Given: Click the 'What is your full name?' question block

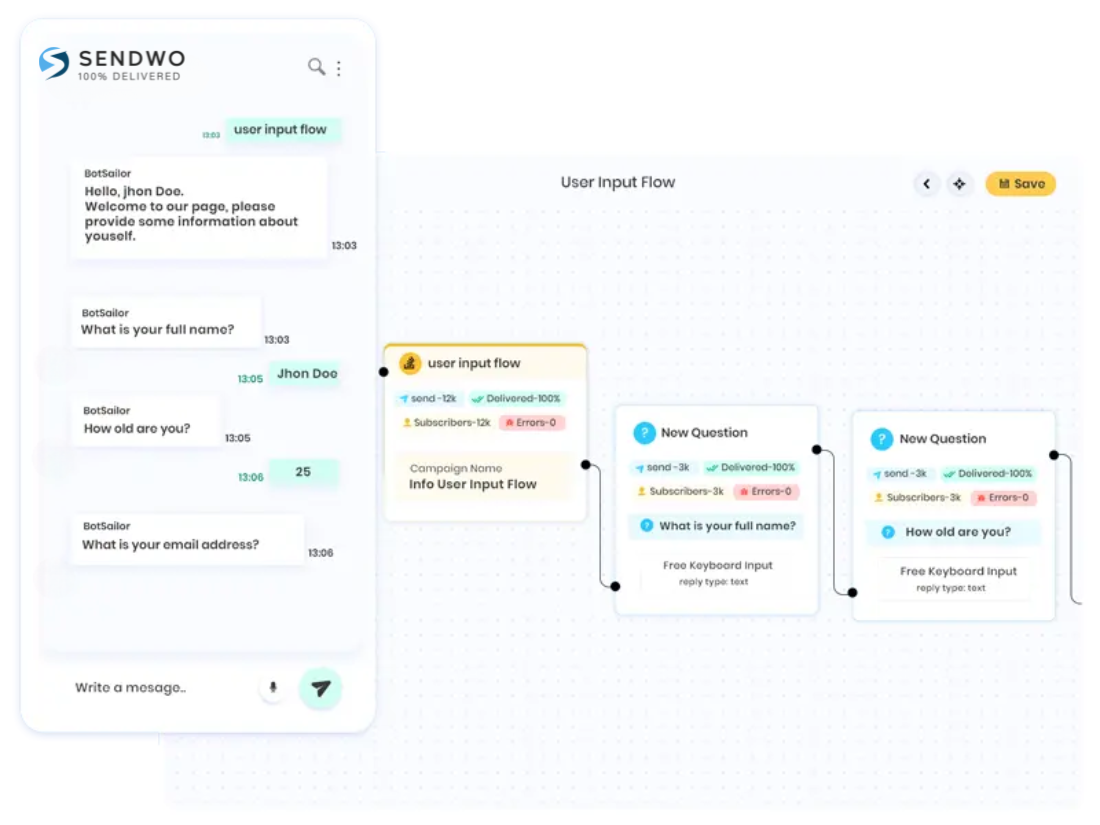Looking at the screenshot, I should [x=716, y=526].
